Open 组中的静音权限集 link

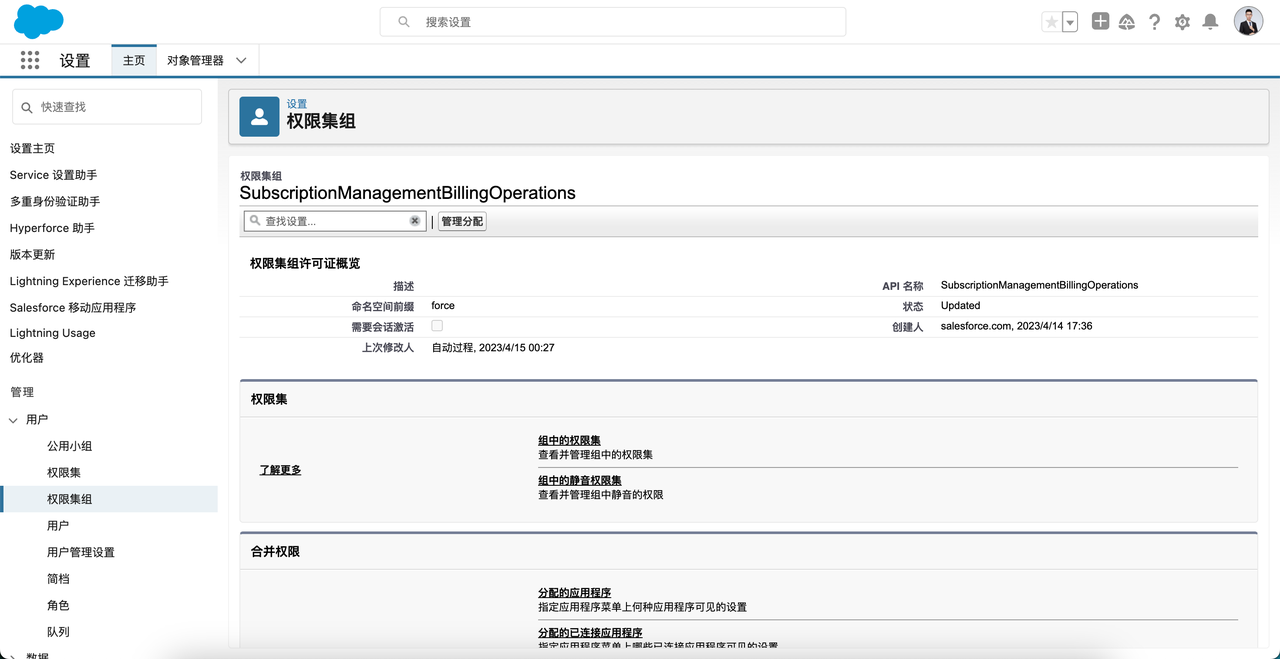pyautogui.click(x=580, y=481)
